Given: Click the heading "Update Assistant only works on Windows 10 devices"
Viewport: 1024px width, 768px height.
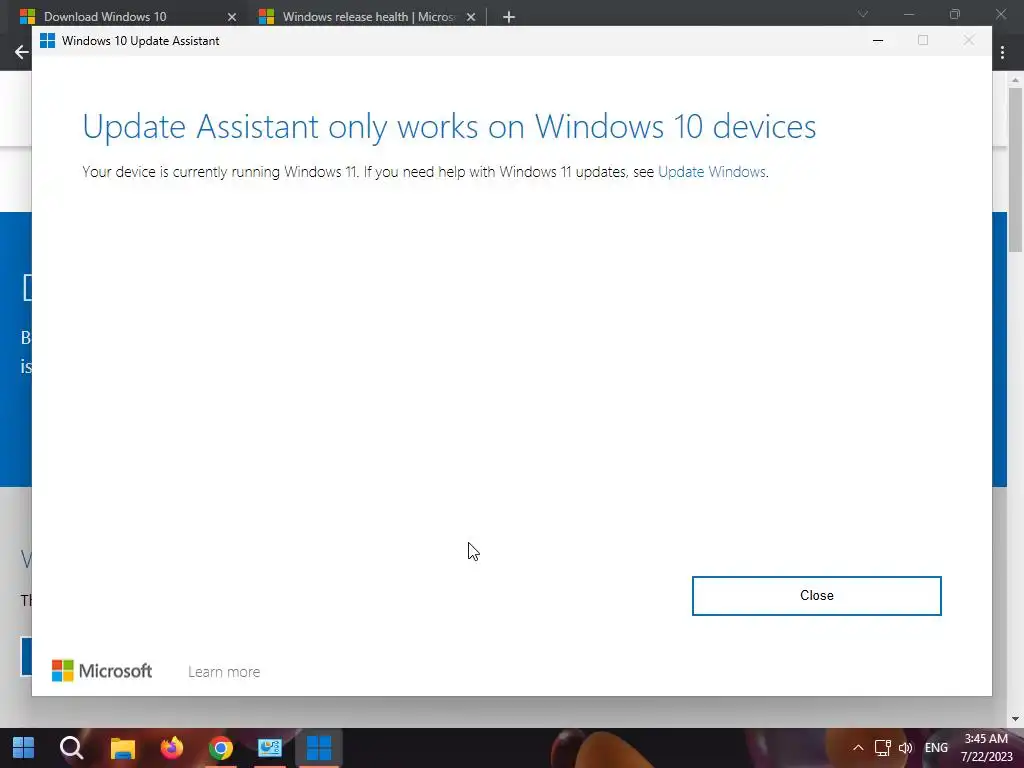Looking at the screenshot, I should (449, 126).
